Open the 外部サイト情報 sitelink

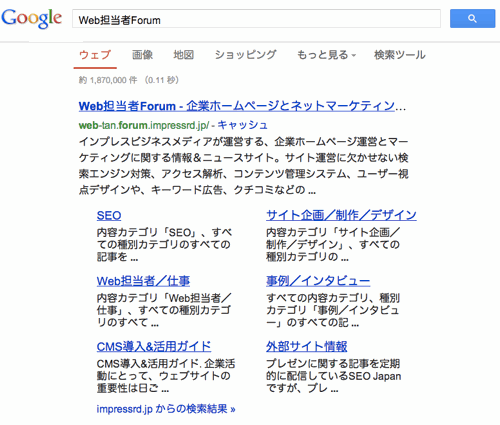[306, 346]
